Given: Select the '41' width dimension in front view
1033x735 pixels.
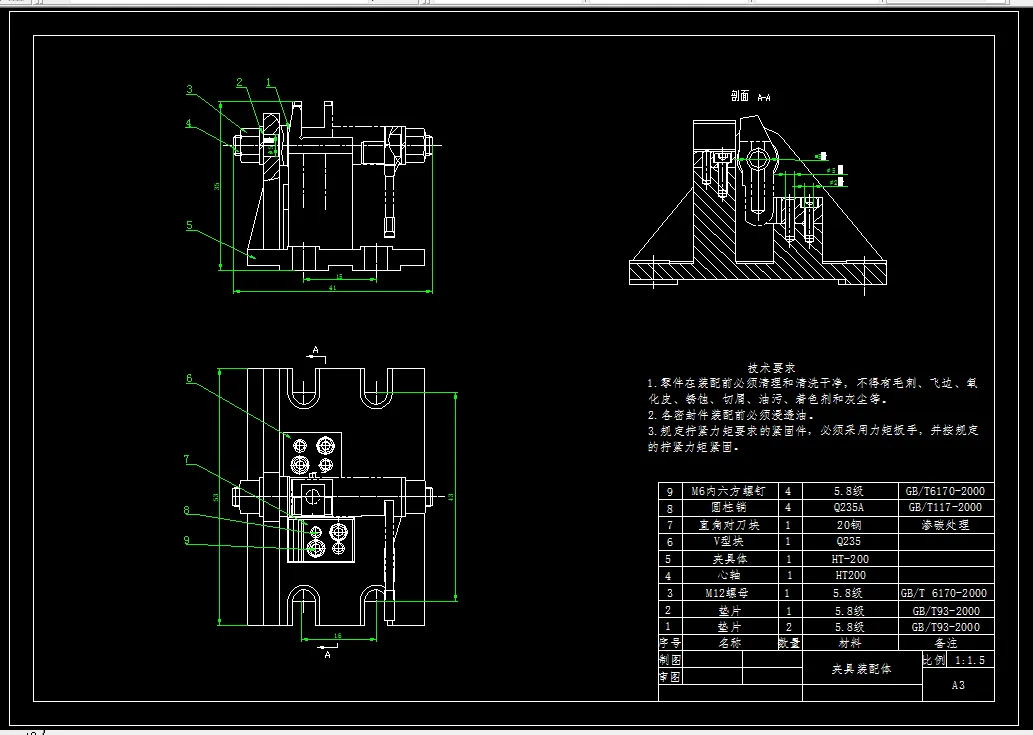Looking at the screenshot, I should 333,288.
